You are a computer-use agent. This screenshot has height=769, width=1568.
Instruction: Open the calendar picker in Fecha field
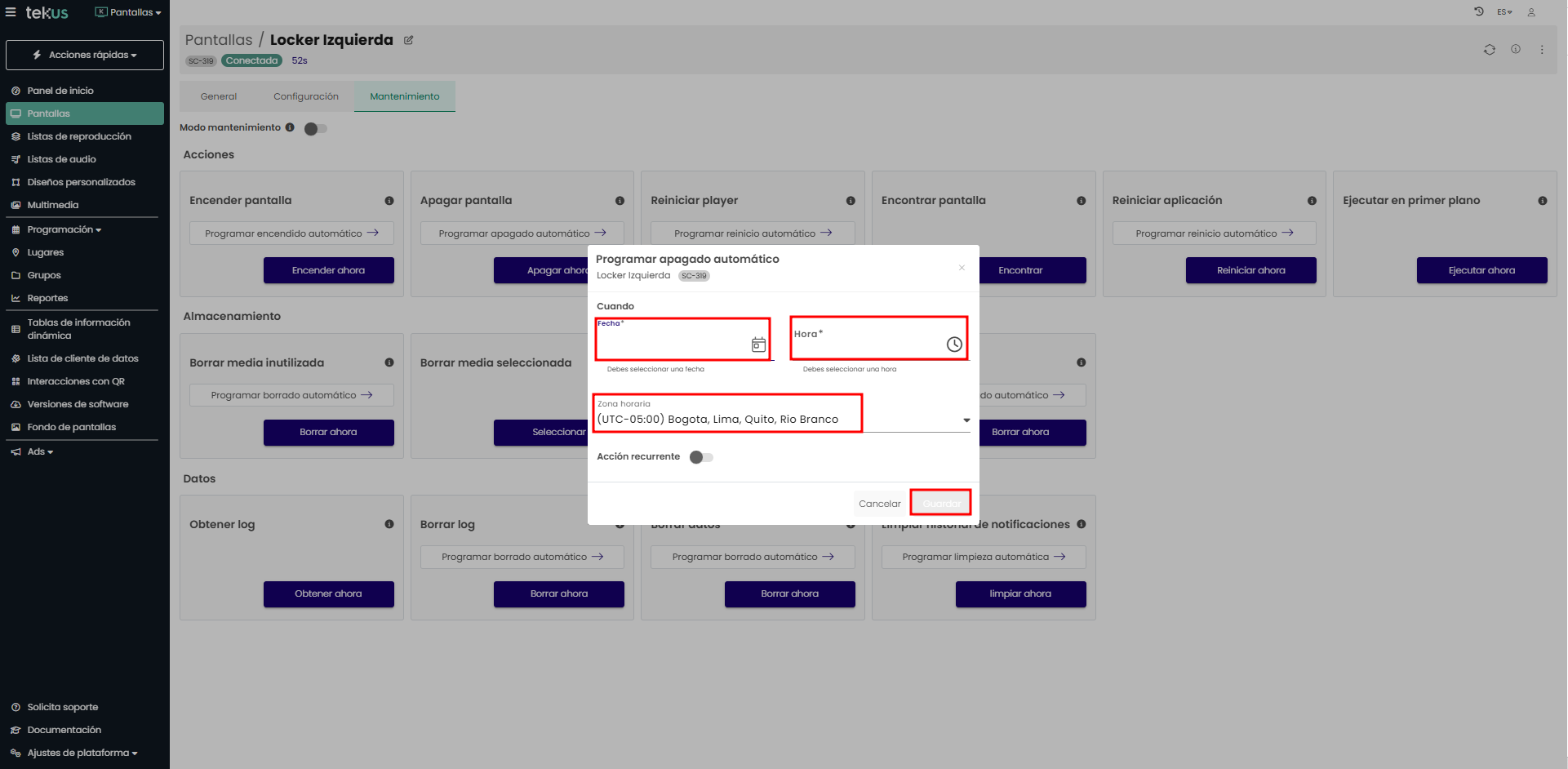point(758,345)
